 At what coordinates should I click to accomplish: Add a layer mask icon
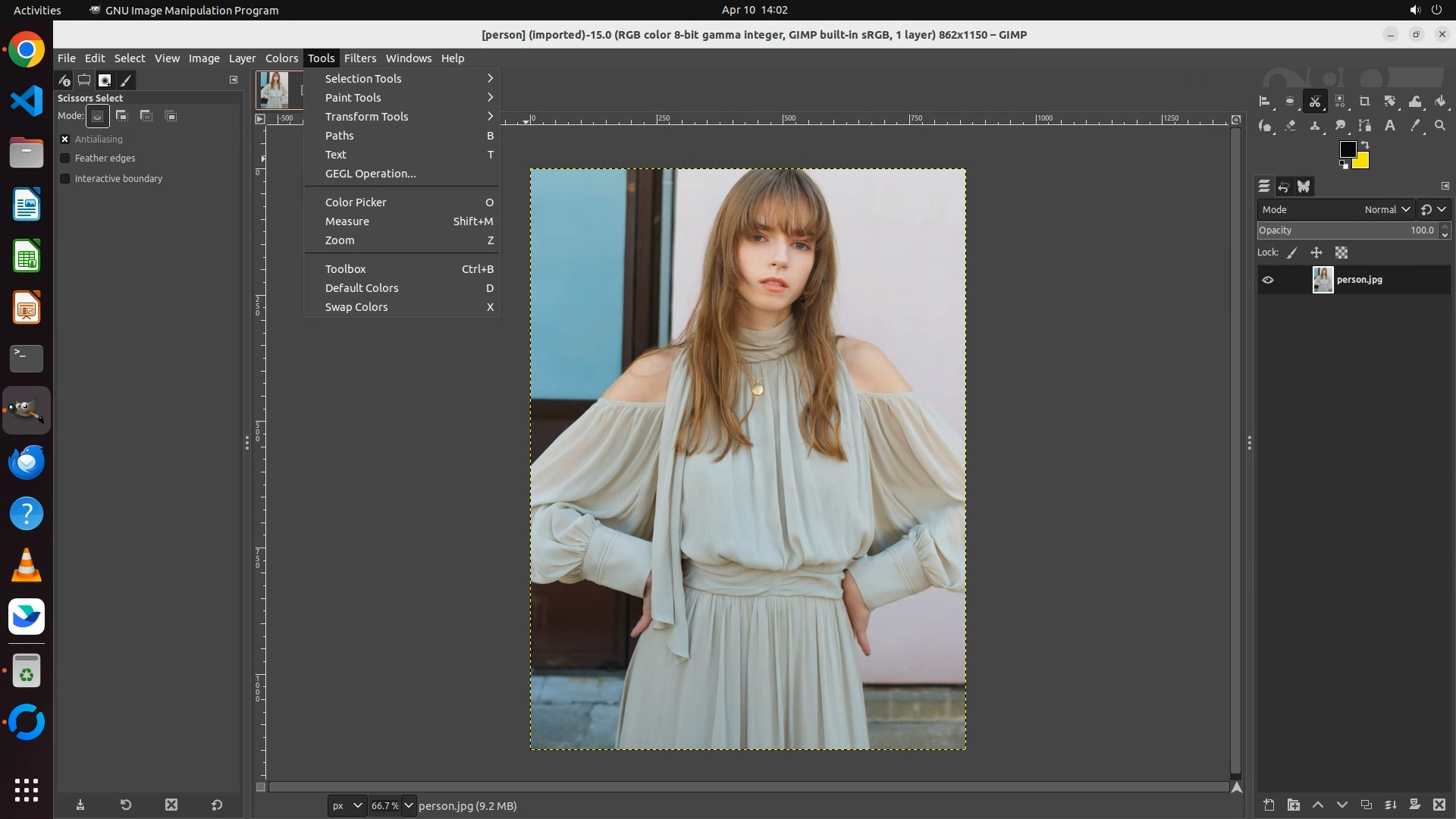[x=1414, y=805]
